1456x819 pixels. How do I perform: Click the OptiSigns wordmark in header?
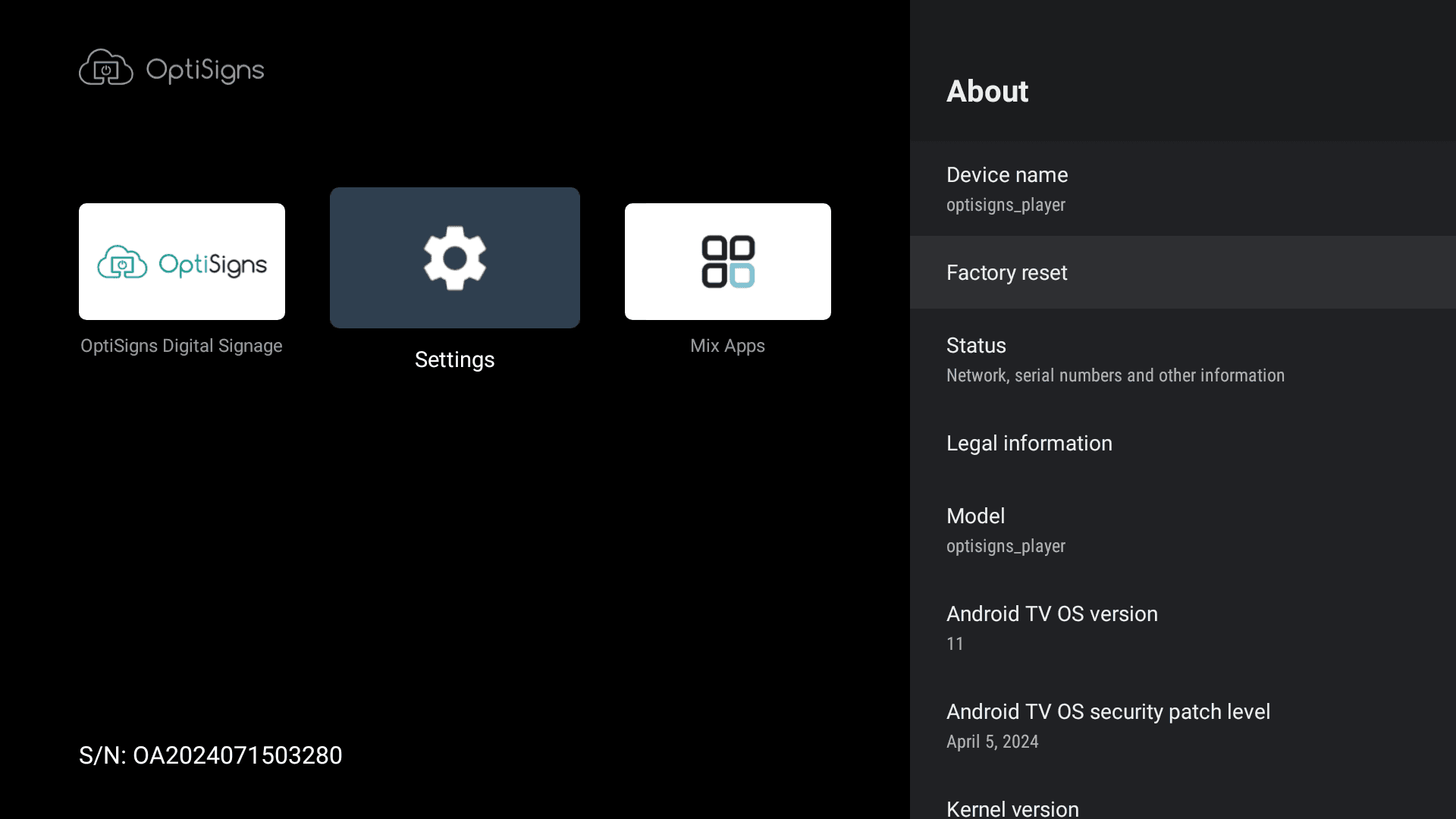(x=205, y=70)
